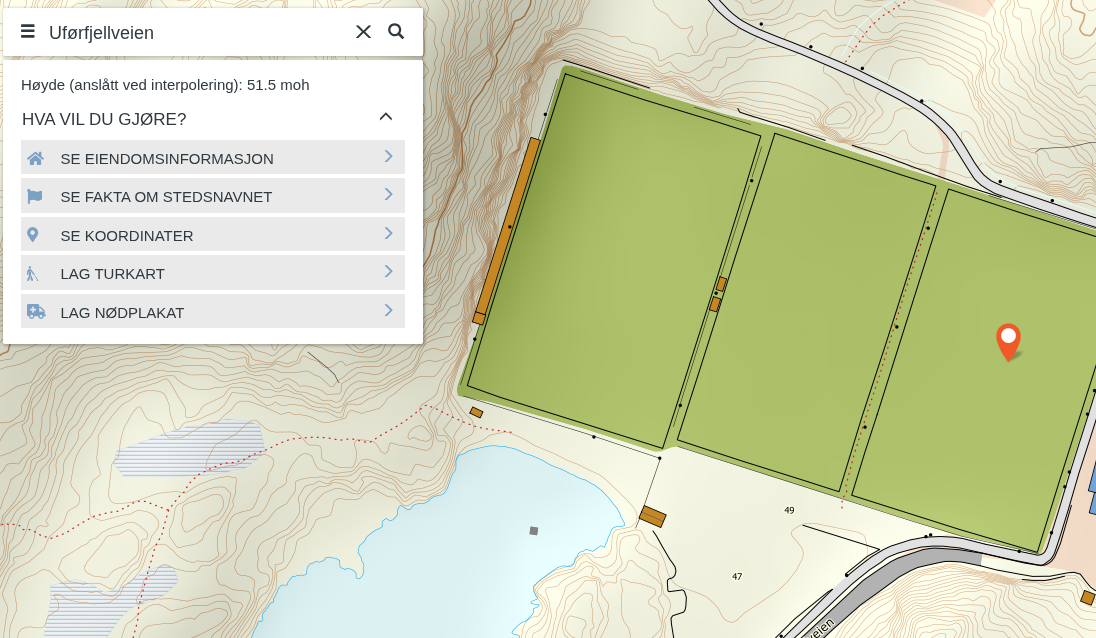Click the house icon for property info
1096x638 pixels.
click(36, 159)
